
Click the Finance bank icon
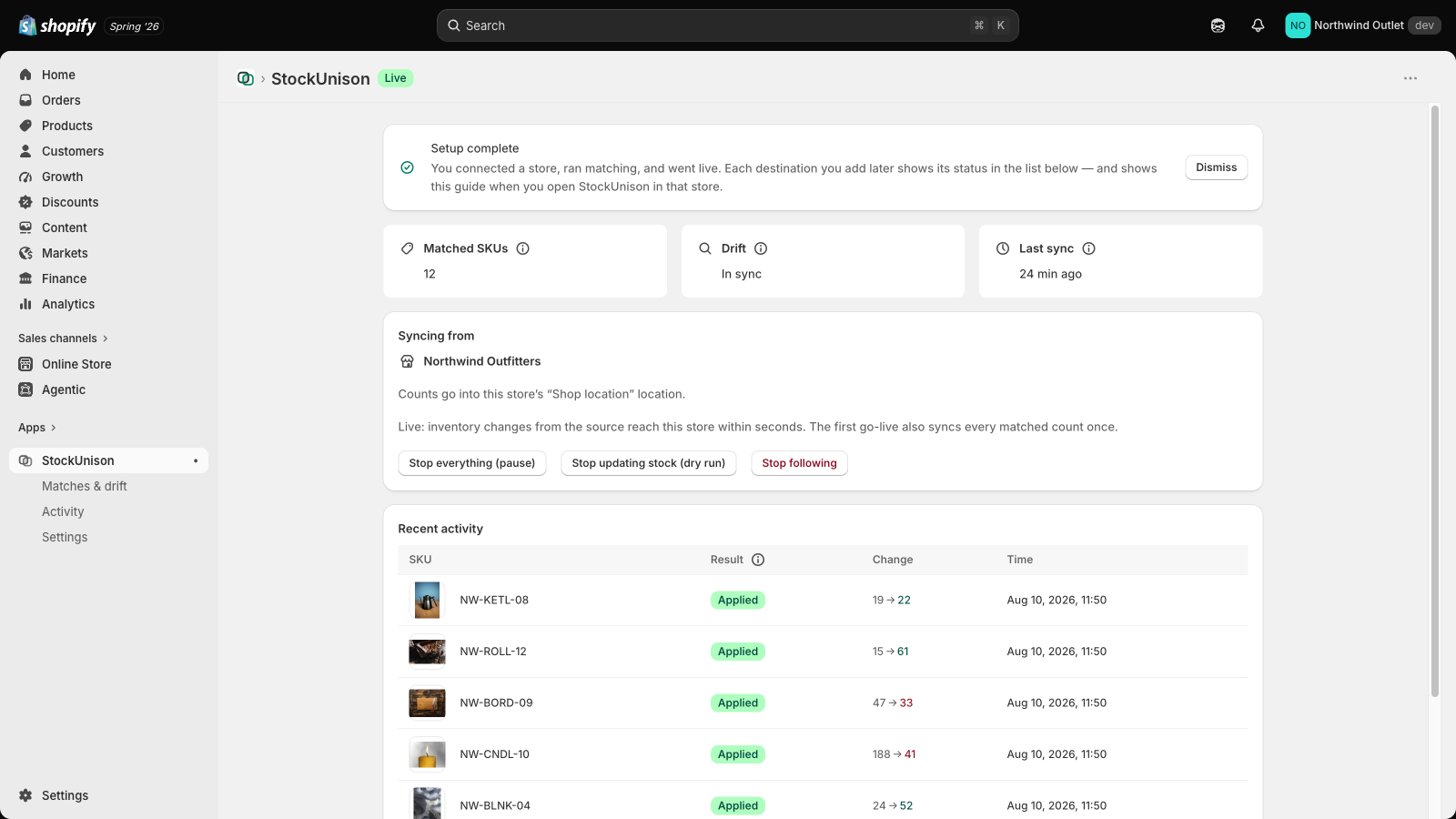[x=25, y=278]
